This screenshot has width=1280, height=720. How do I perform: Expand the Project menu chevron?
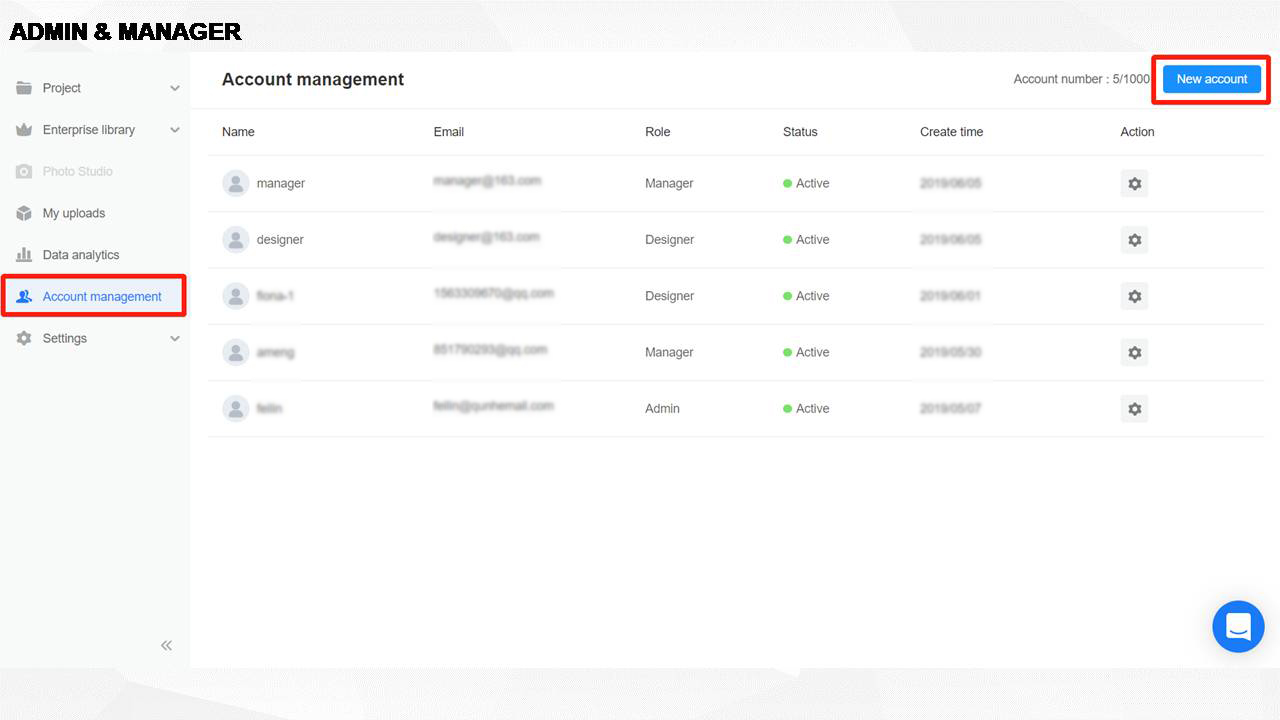175,88
